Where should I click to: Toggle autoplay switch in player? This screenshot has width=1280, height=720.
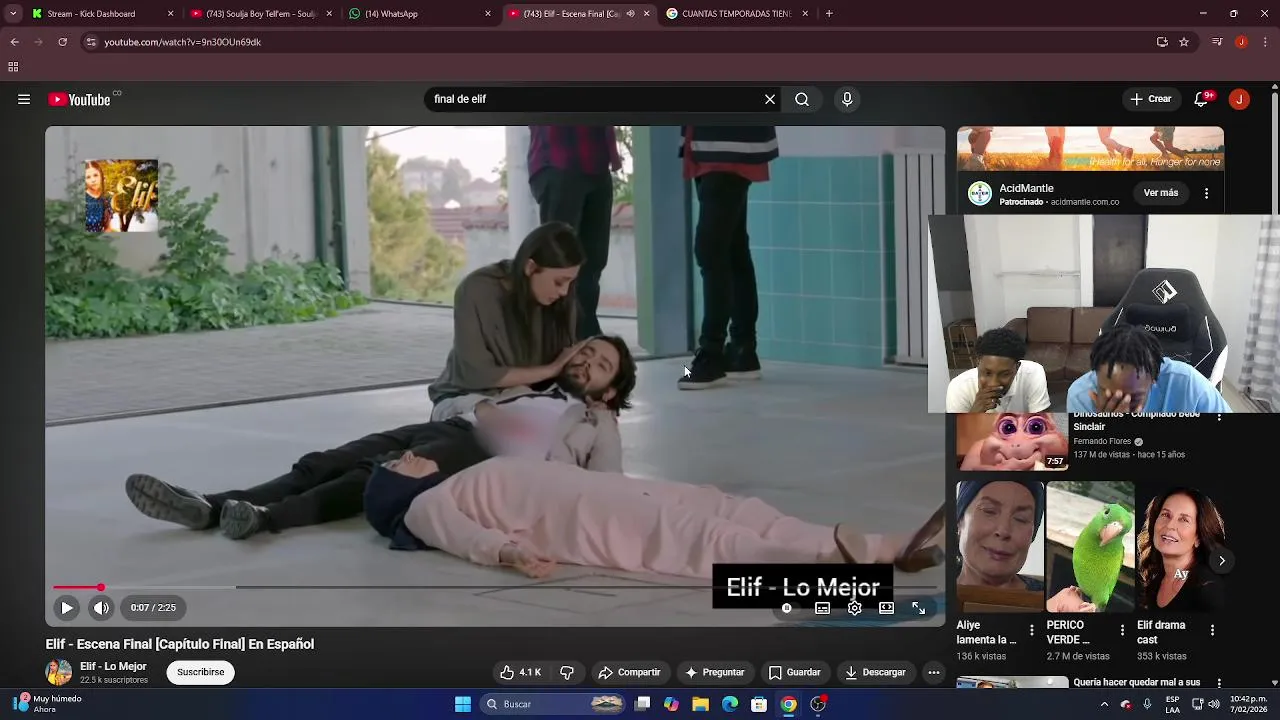787,608
